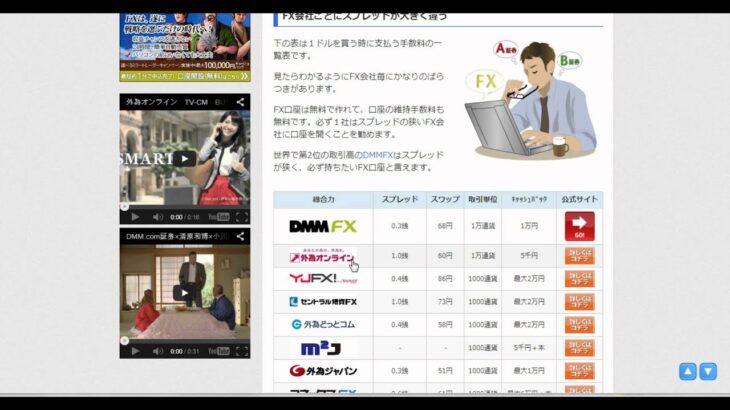
Task: Mute the DMM.com証券 video volume
Action: (x=157, y=351)
